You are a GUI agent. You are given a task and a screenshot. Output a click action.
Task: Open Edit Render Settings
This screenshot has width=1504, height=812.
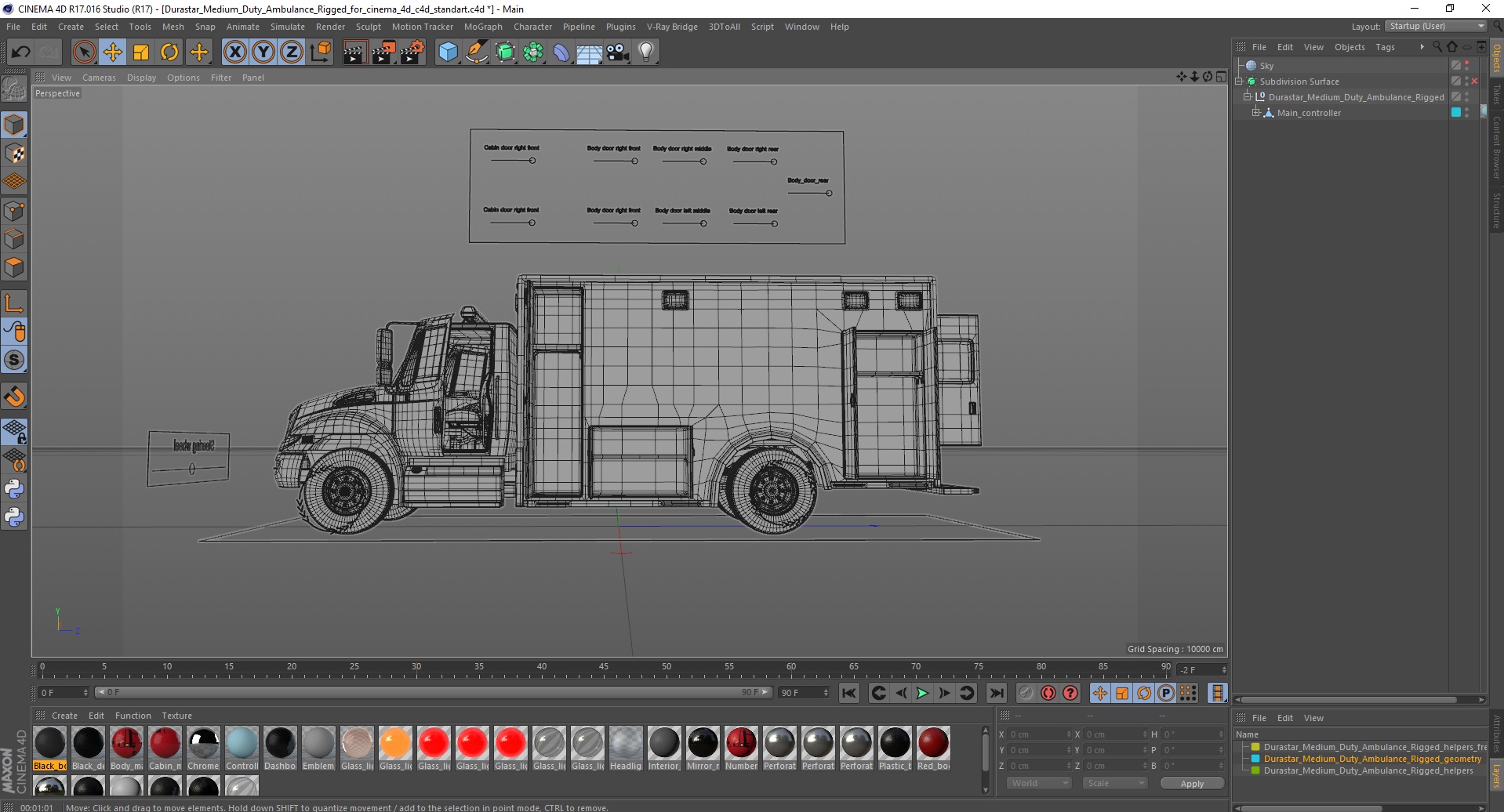(412, 53)
